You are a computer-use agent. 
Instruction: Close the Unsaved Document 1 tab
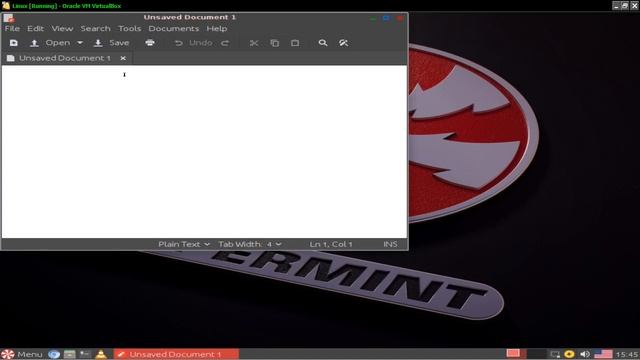click(123, 58)
